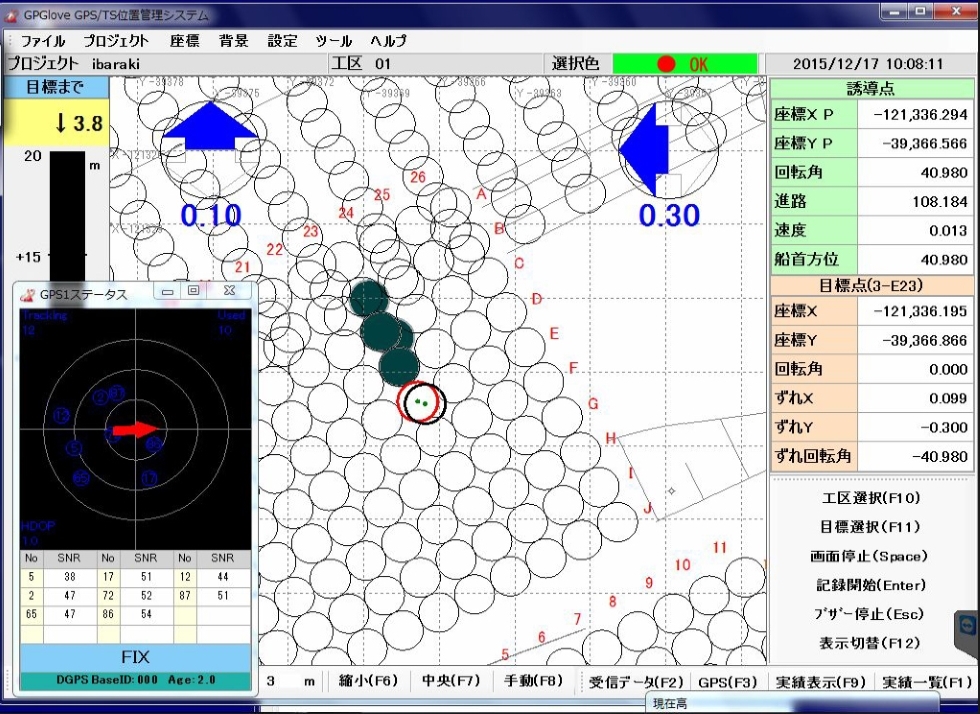Click the top dark filled pile circle
This screenshot has width=980, height=714.
(369, 299)
